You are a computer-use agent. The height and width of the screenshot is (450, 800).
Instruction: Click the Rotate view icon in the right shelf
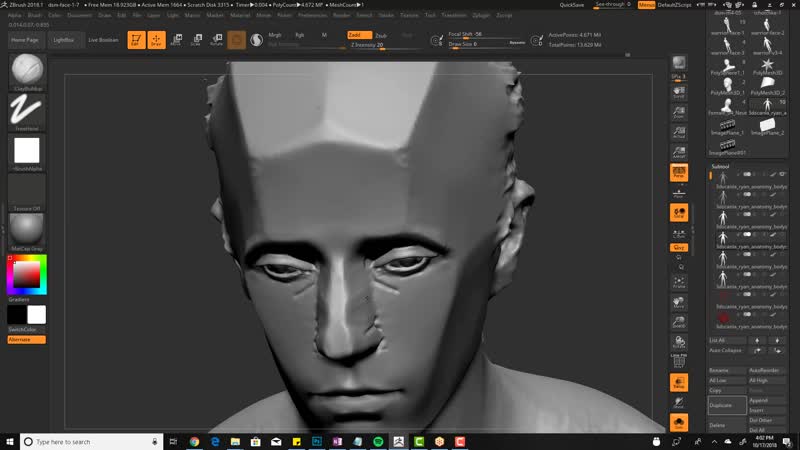point(679,342)
